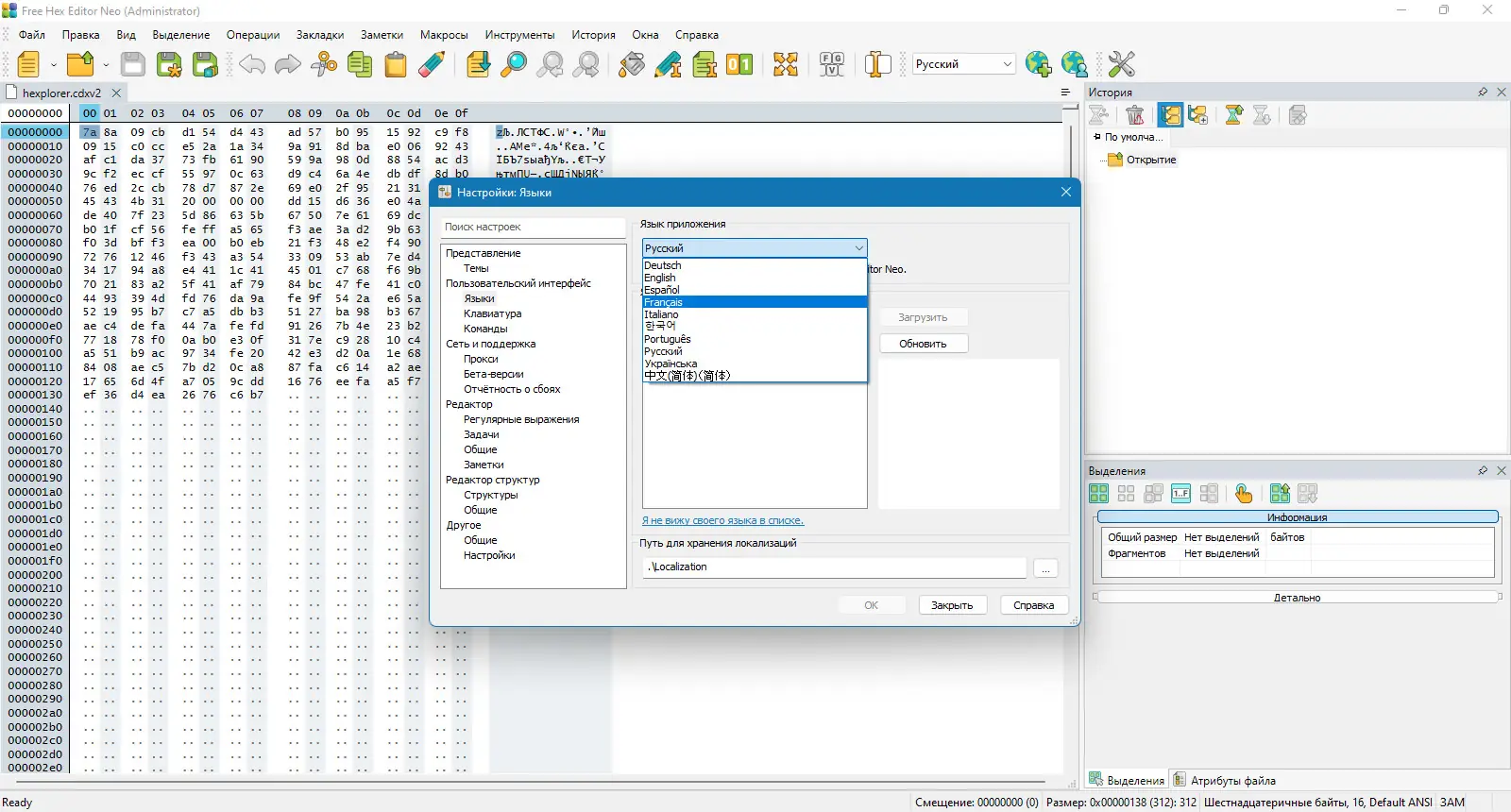Viewport: 1511px width, 812px height.
Task: Open the Файл menu
Action: [32, 35]
